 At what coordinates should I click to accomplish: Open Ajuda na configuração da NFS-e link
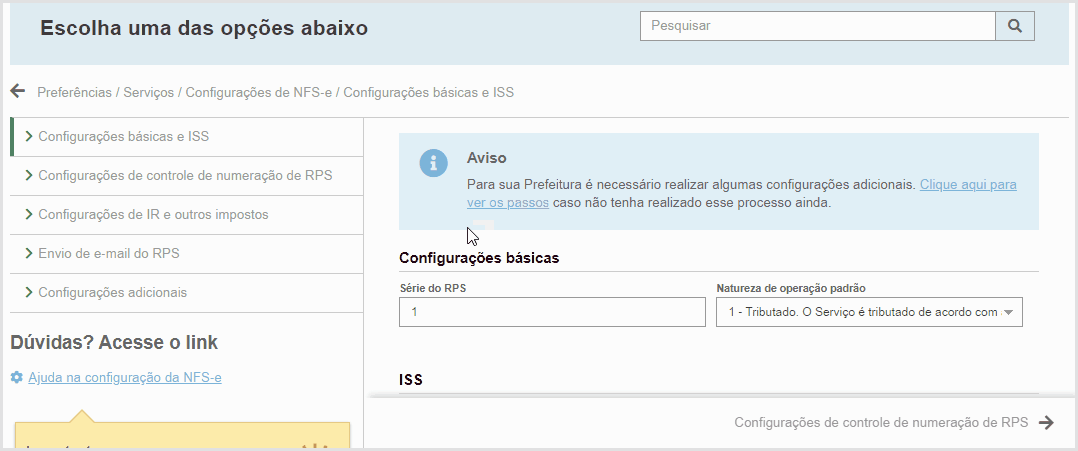coord(124,377)
